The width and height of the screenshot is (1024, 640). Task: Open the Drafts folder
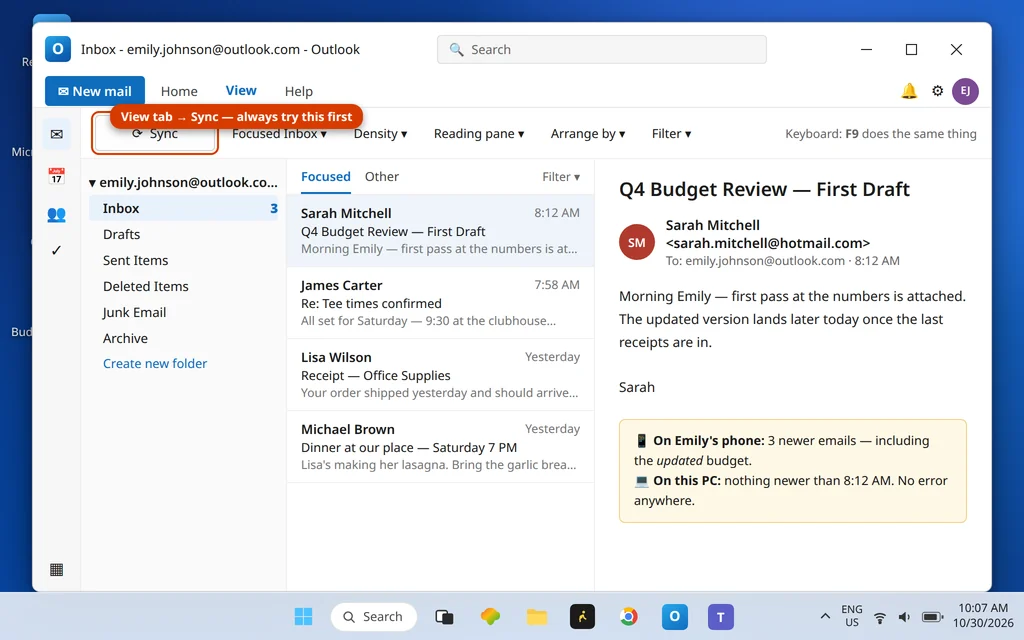click(184, 234)
